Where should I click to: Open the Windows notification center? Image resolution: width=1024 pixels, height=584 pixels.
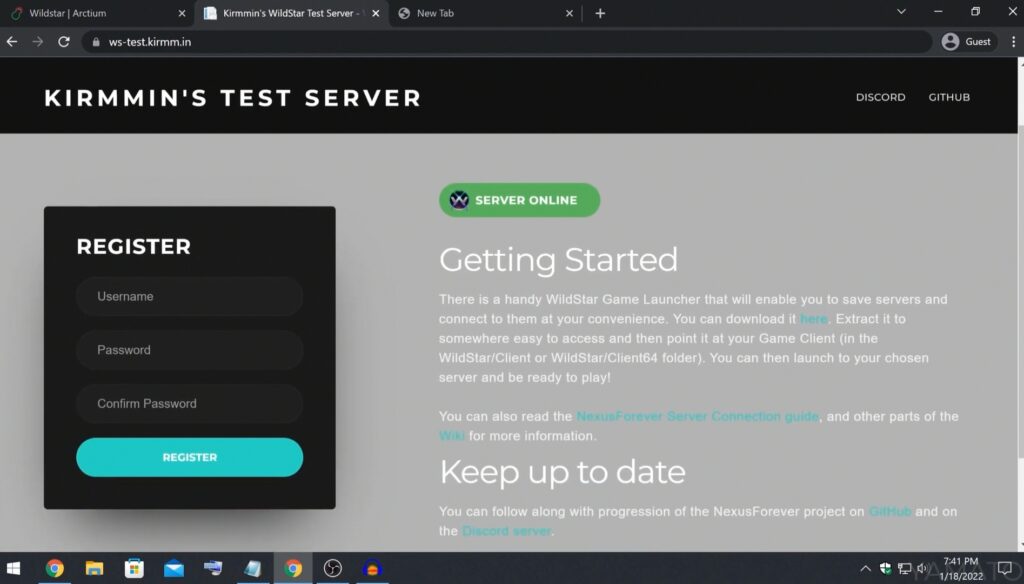coord(1004,568)
